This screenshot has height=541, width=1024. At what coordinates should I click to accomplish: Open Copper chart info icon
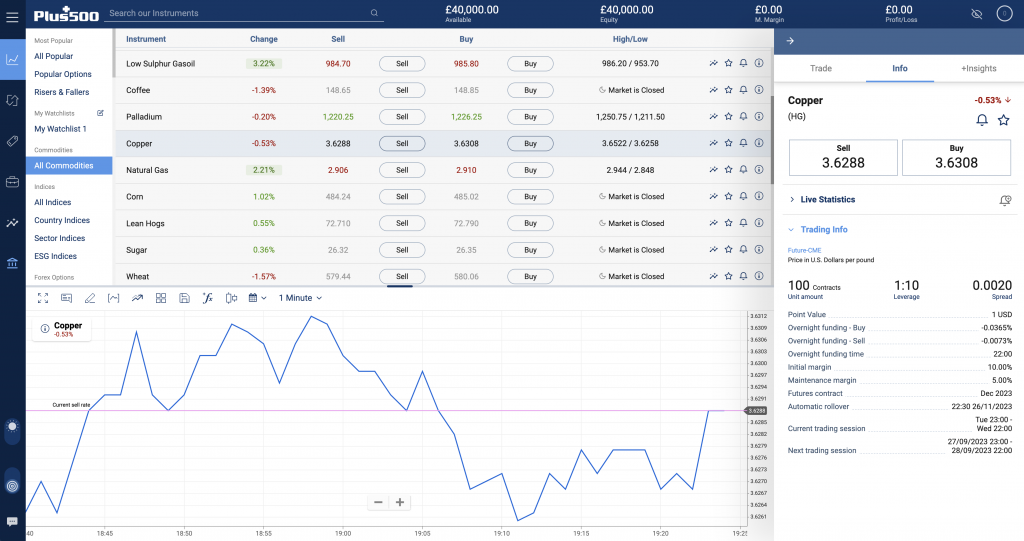(45, 329)
